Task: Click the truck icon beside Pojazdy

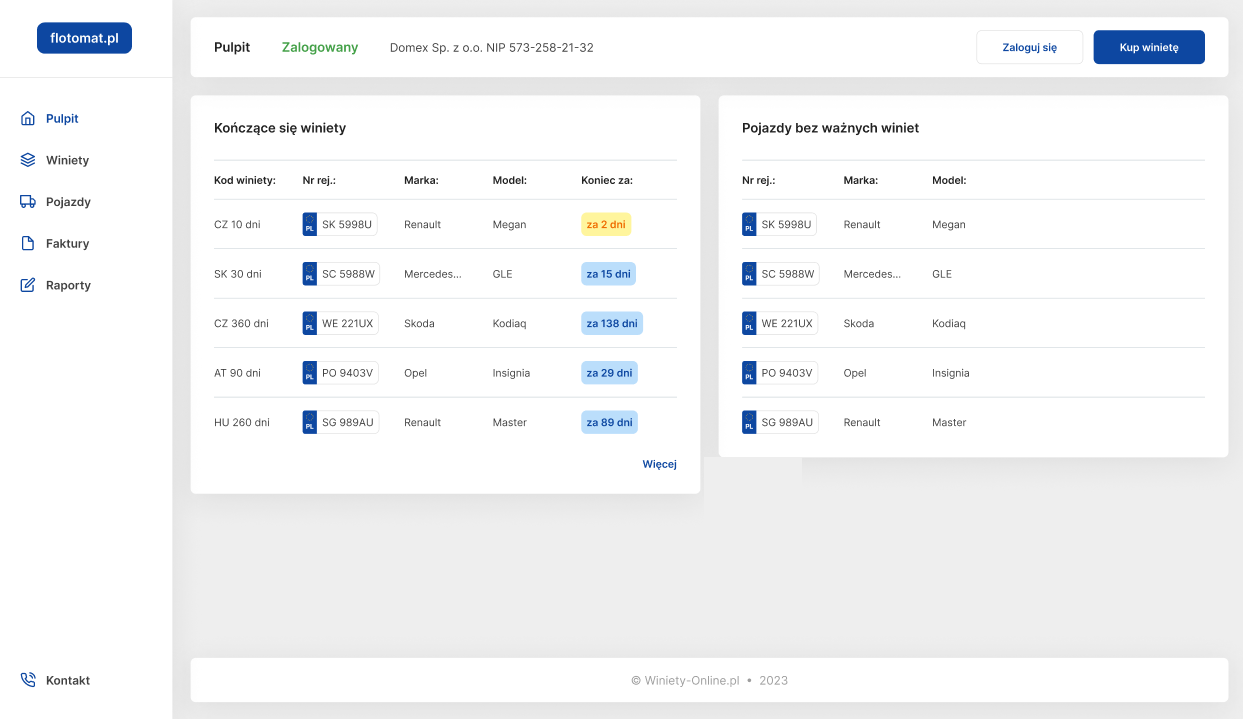Action: click(28, 202)
